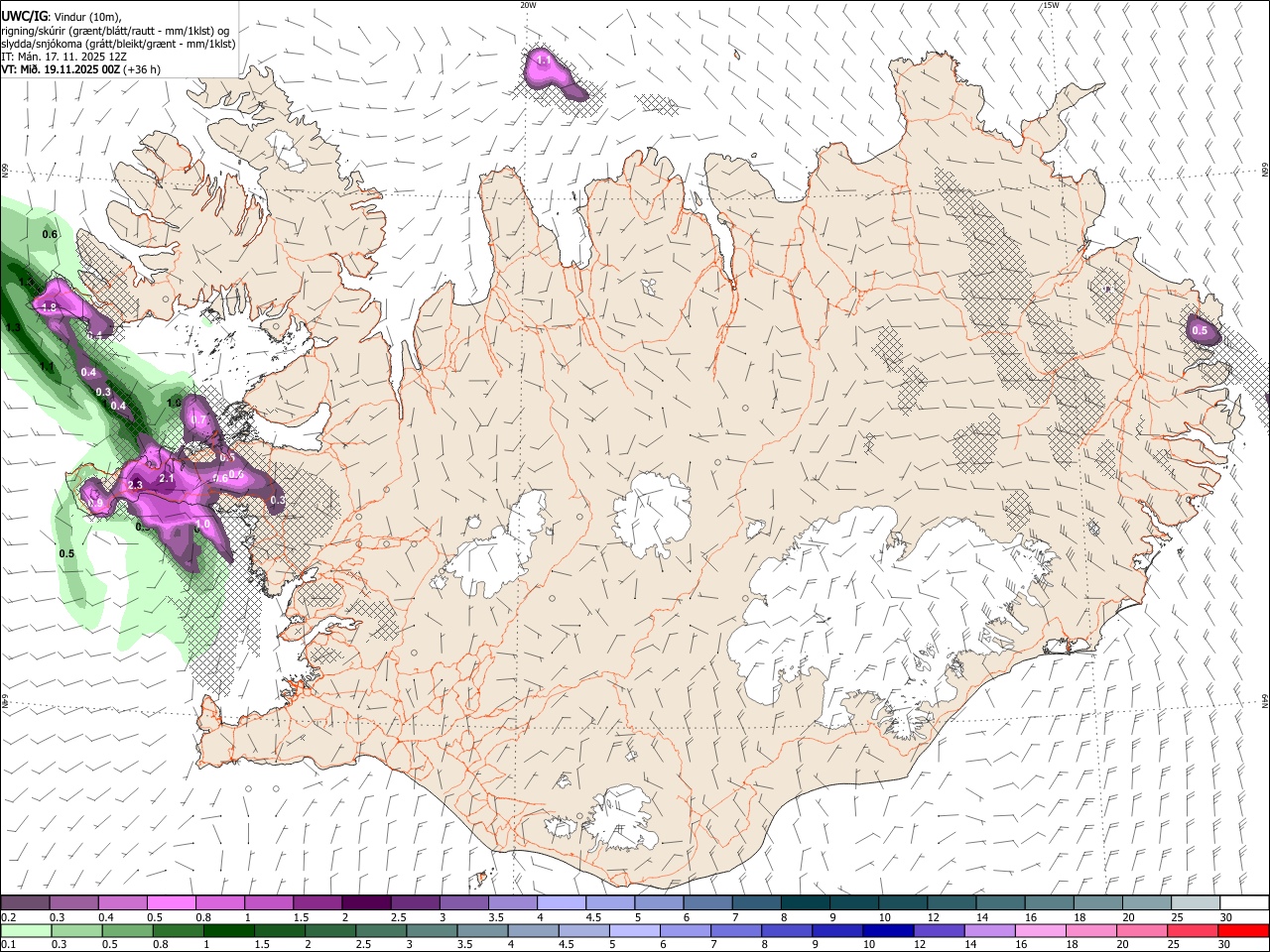
Task: Pick the bright pink swatch between 0.5 and 0.8, snow legend
Action: [x=171, y=903]
